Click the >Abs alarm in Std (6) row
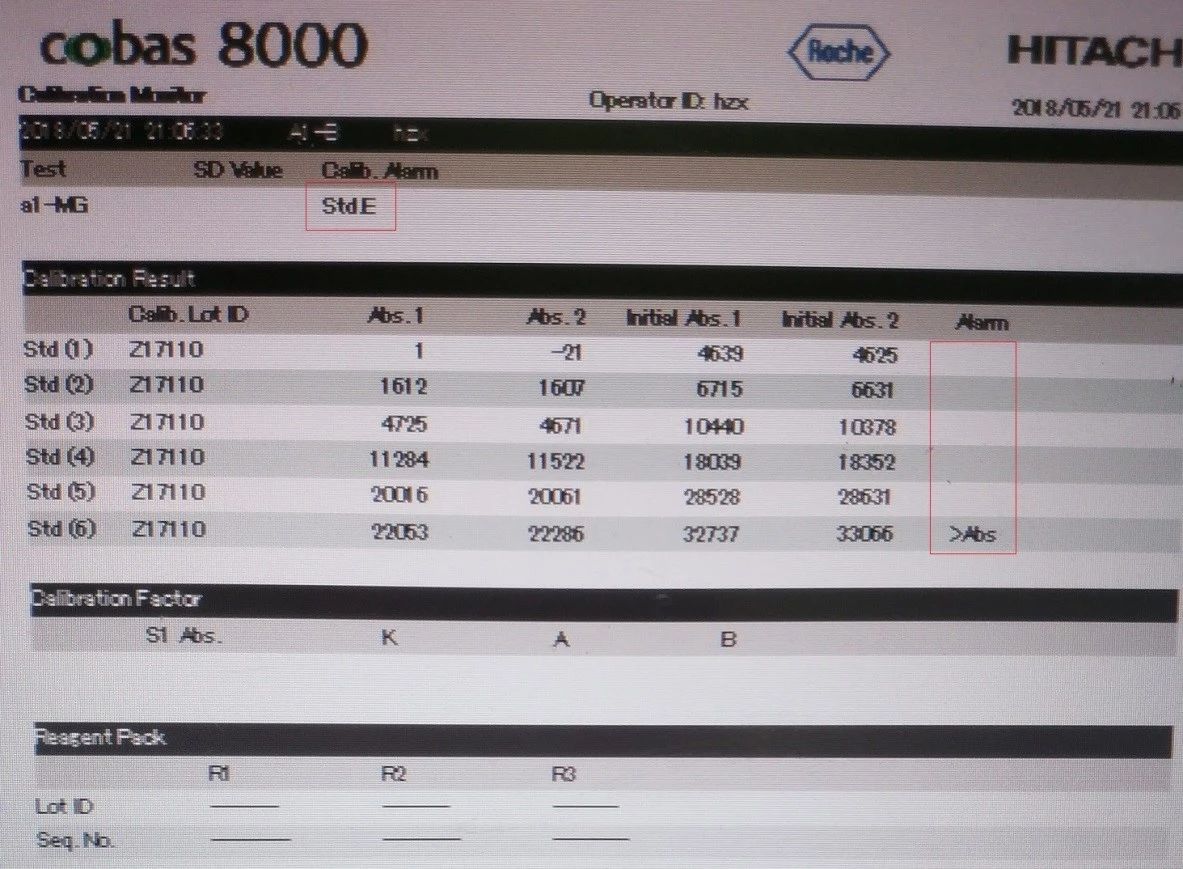Screen dimensions: 1183x869 [x=973, y=535]
